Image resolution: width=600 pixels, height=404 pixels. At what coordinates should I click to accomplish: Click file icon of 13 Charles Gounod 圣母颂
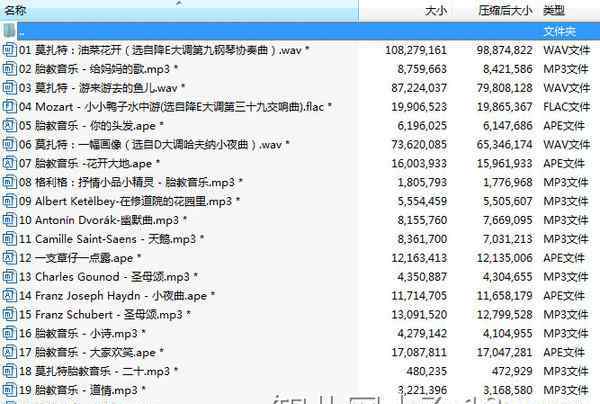click(x=10, y=277)
